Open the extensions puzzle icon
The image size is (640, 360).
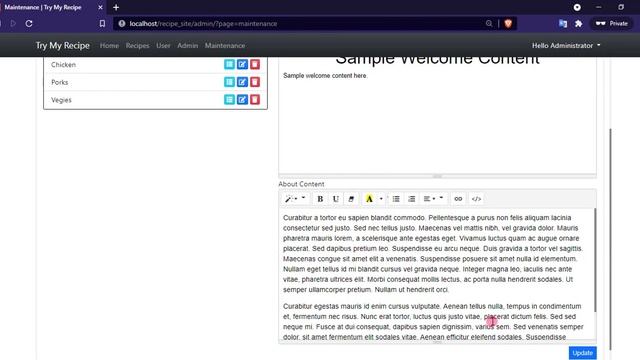click(578, 24)
